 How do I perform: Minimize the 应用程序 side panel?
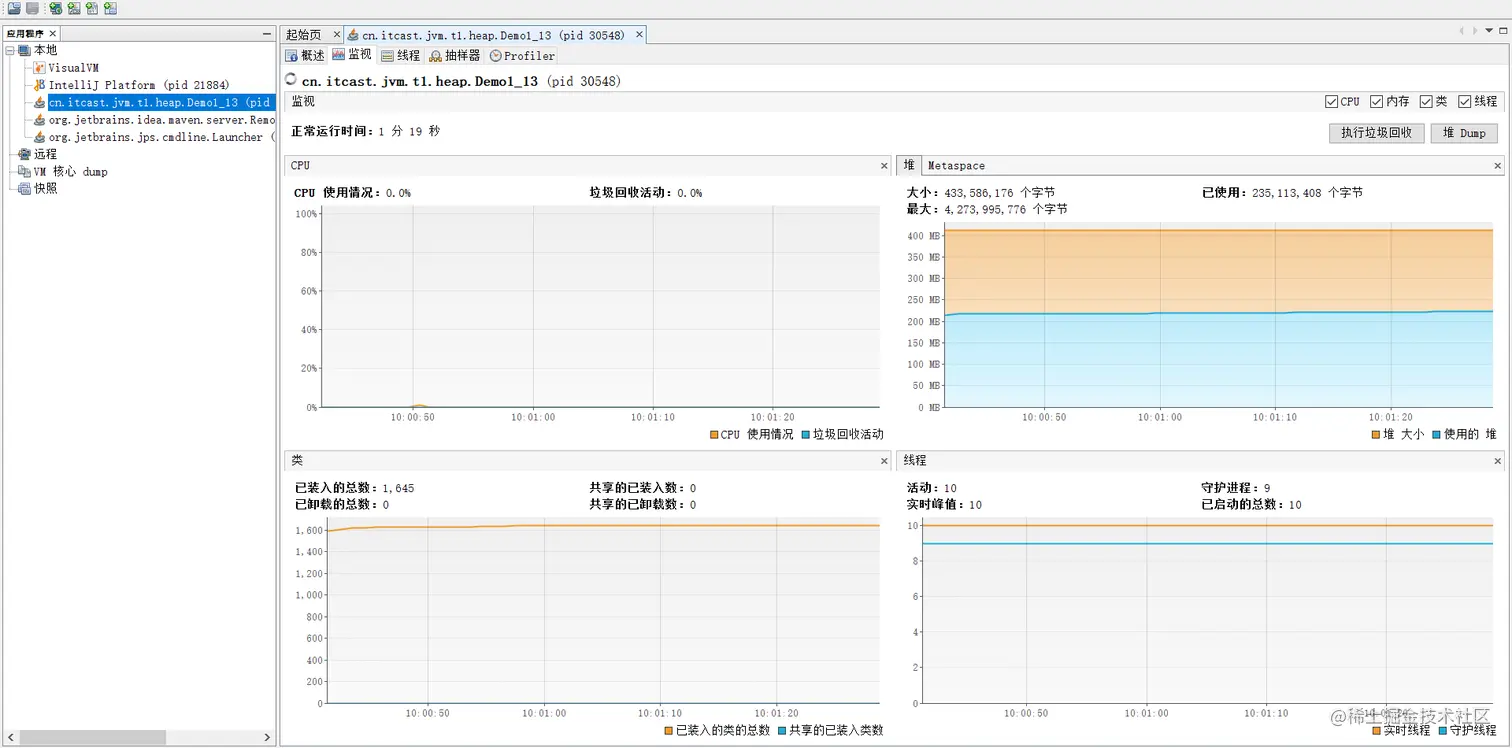click(x=266, y=34)
